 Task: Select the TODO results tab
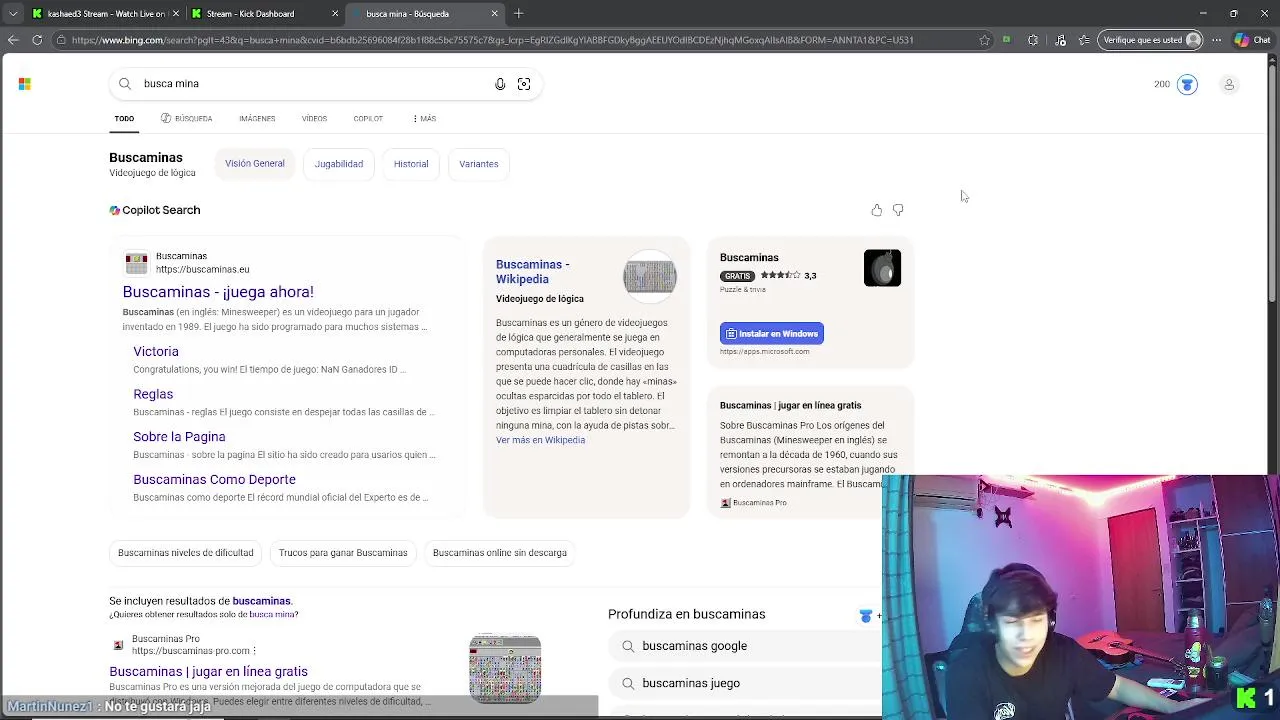pyautogui.click(x=124, y=119)
